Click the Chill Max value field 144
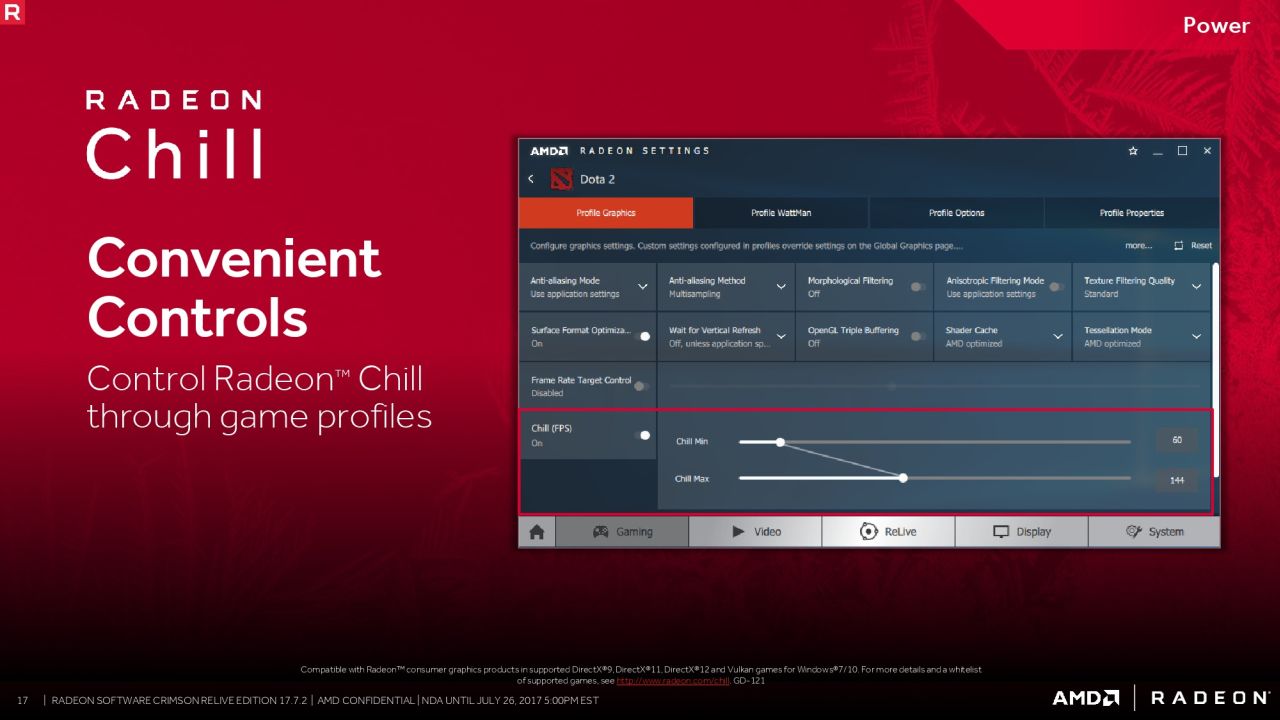1280x720 pixels. click(x=1177, y=480)
